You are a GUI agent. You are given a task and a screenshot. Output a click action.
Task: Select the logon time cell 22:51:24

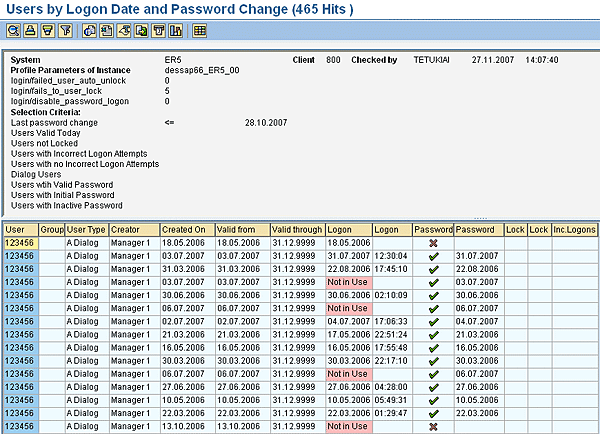point(391,334)
